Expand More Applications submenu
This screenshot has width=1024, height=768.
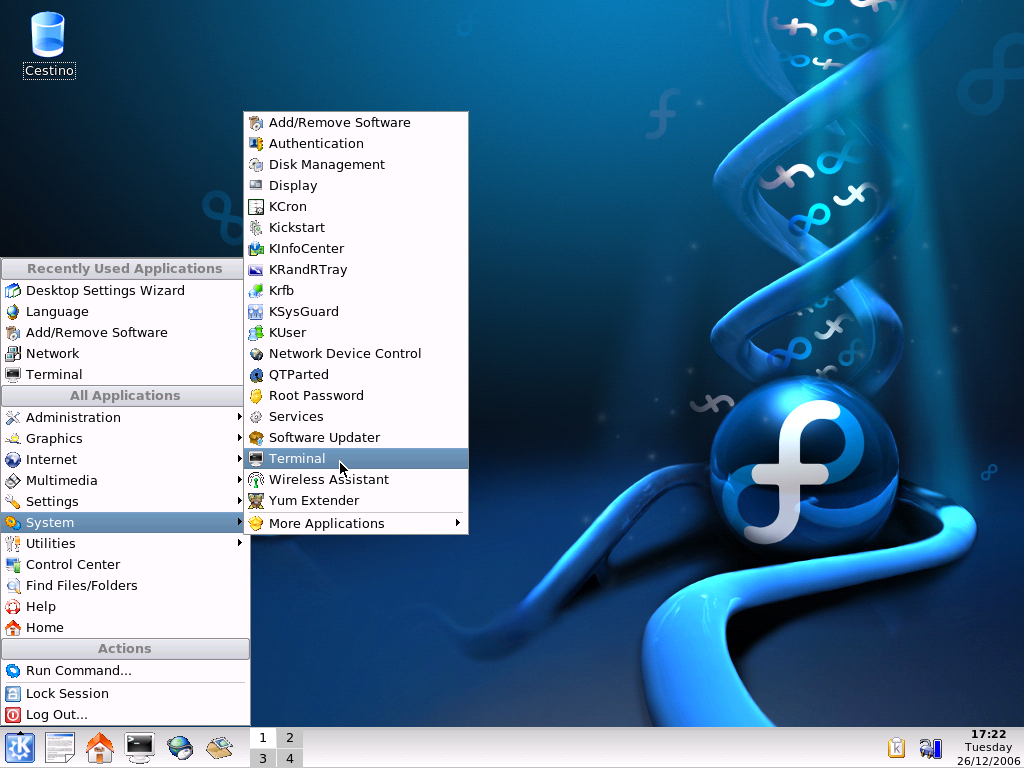(356, 524)
